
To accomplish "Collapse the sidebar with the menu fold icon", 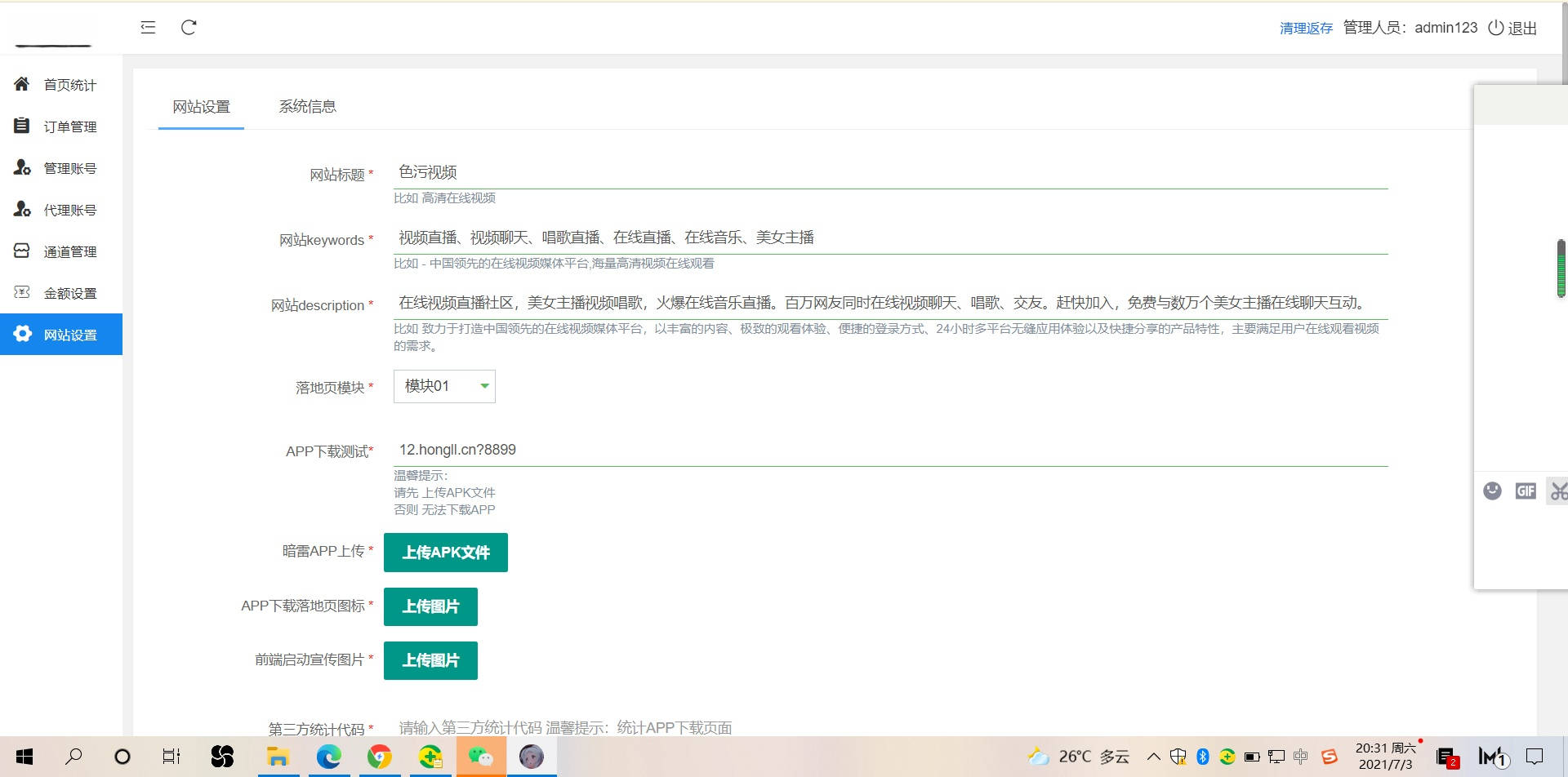I will [x=148, y=28].
